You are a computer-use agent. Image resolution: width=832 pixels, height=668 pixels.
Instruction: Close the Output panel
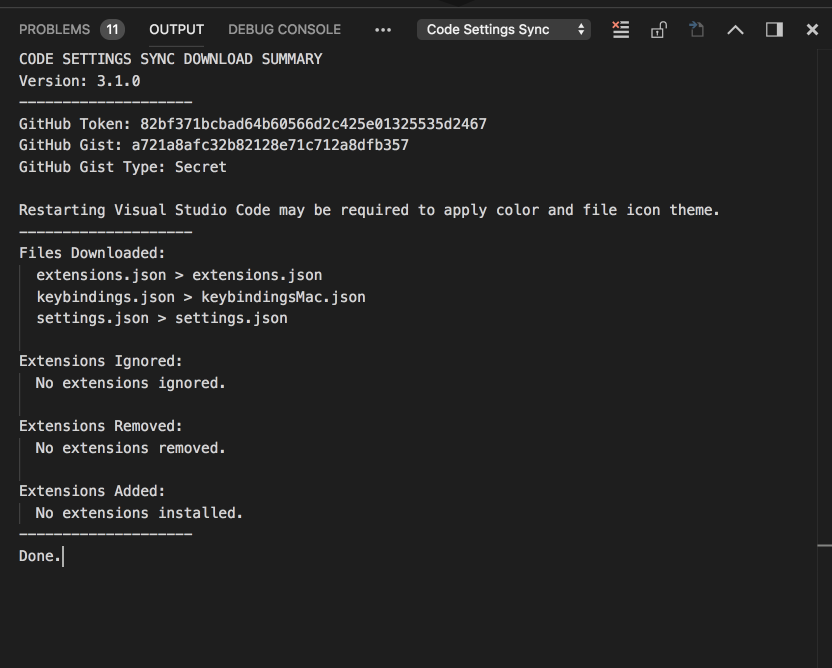tap(812, 30)
